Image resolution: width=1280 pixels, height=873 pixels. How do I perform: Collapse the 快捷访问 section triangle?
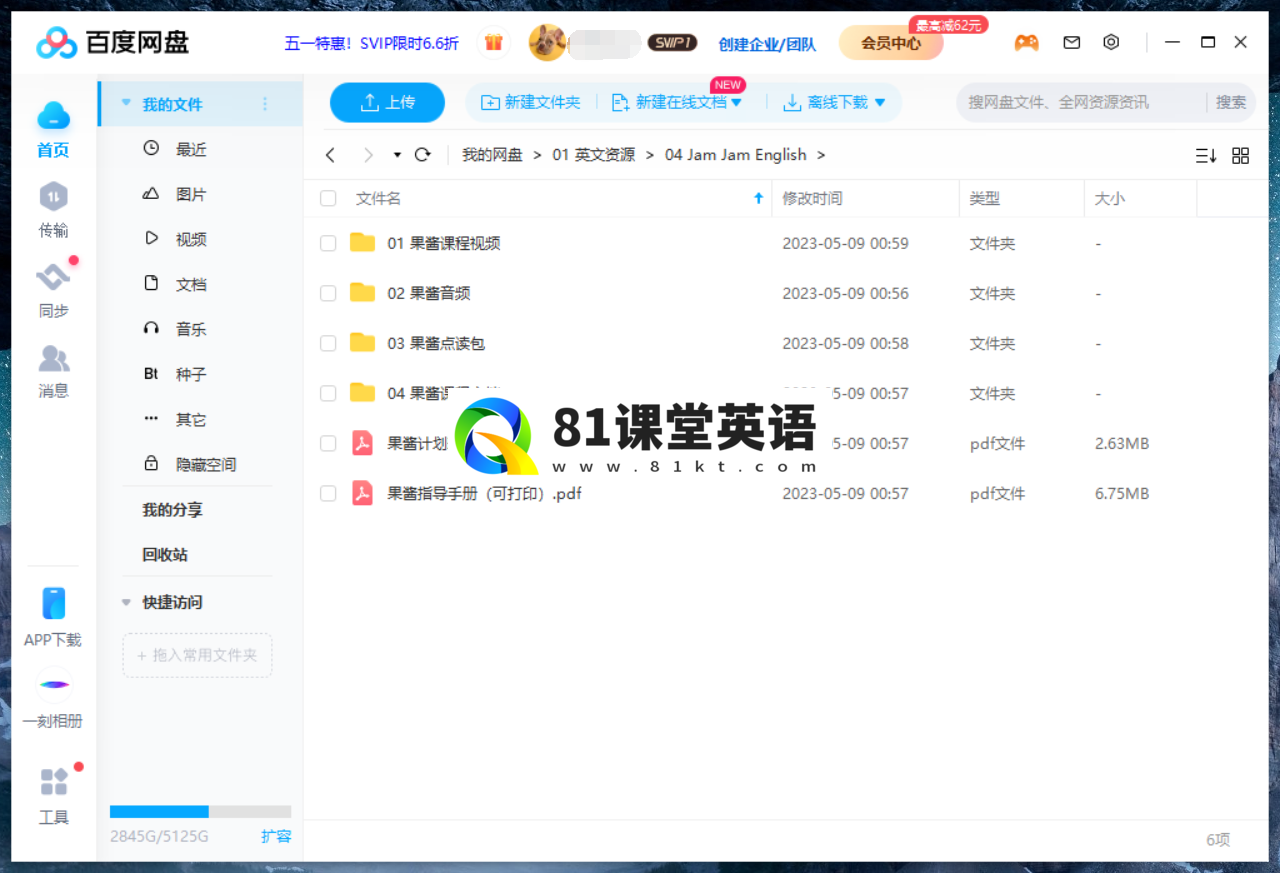126,602
